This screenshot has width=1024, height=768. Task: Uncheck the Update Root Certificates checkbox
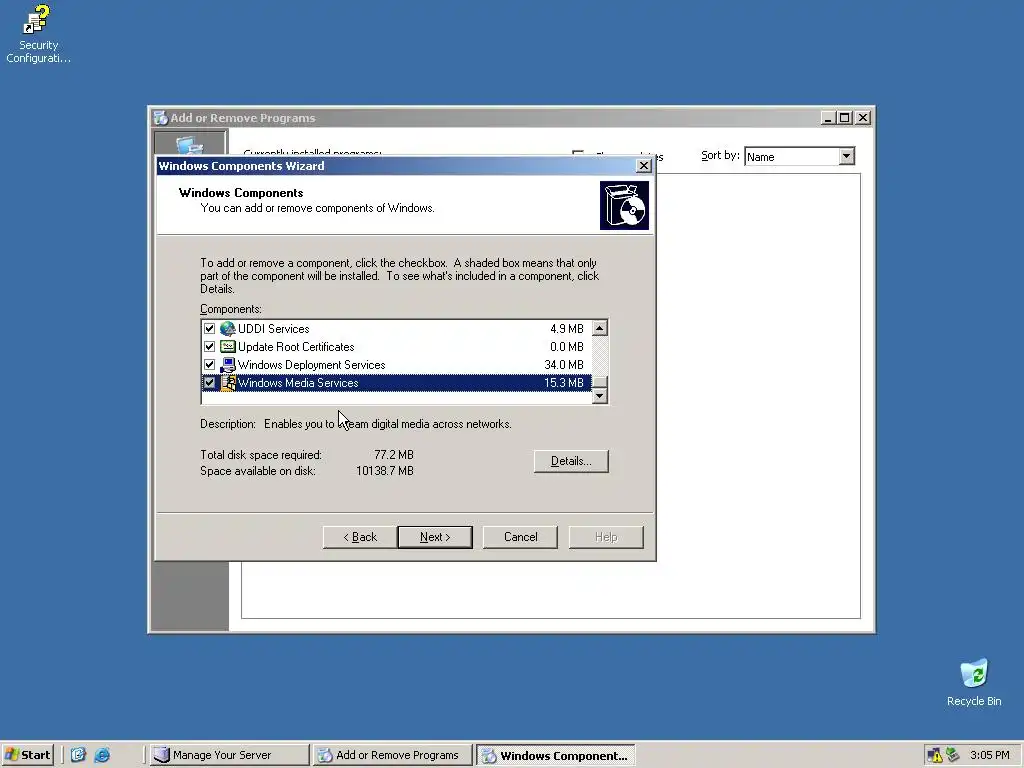209,347
